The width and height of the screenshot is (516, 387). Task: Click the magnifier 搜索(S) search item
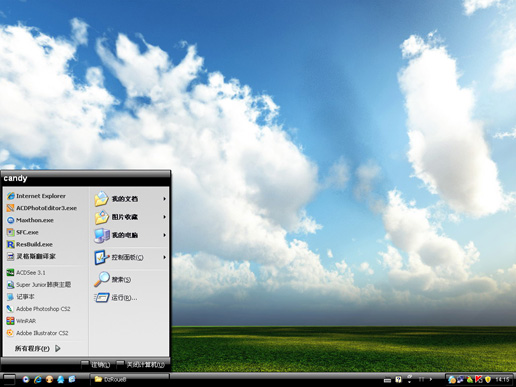112,279
